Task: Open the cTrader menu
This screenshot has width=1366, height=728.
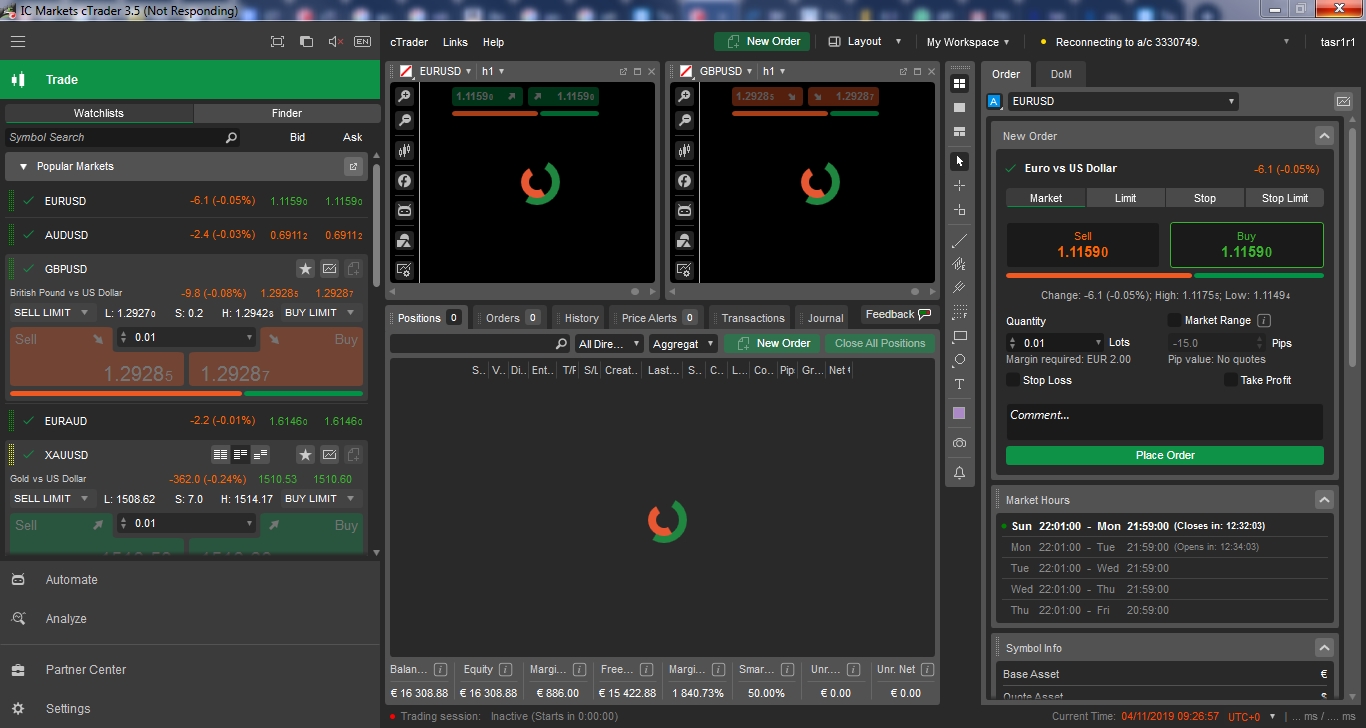Action: click(409, 42)
